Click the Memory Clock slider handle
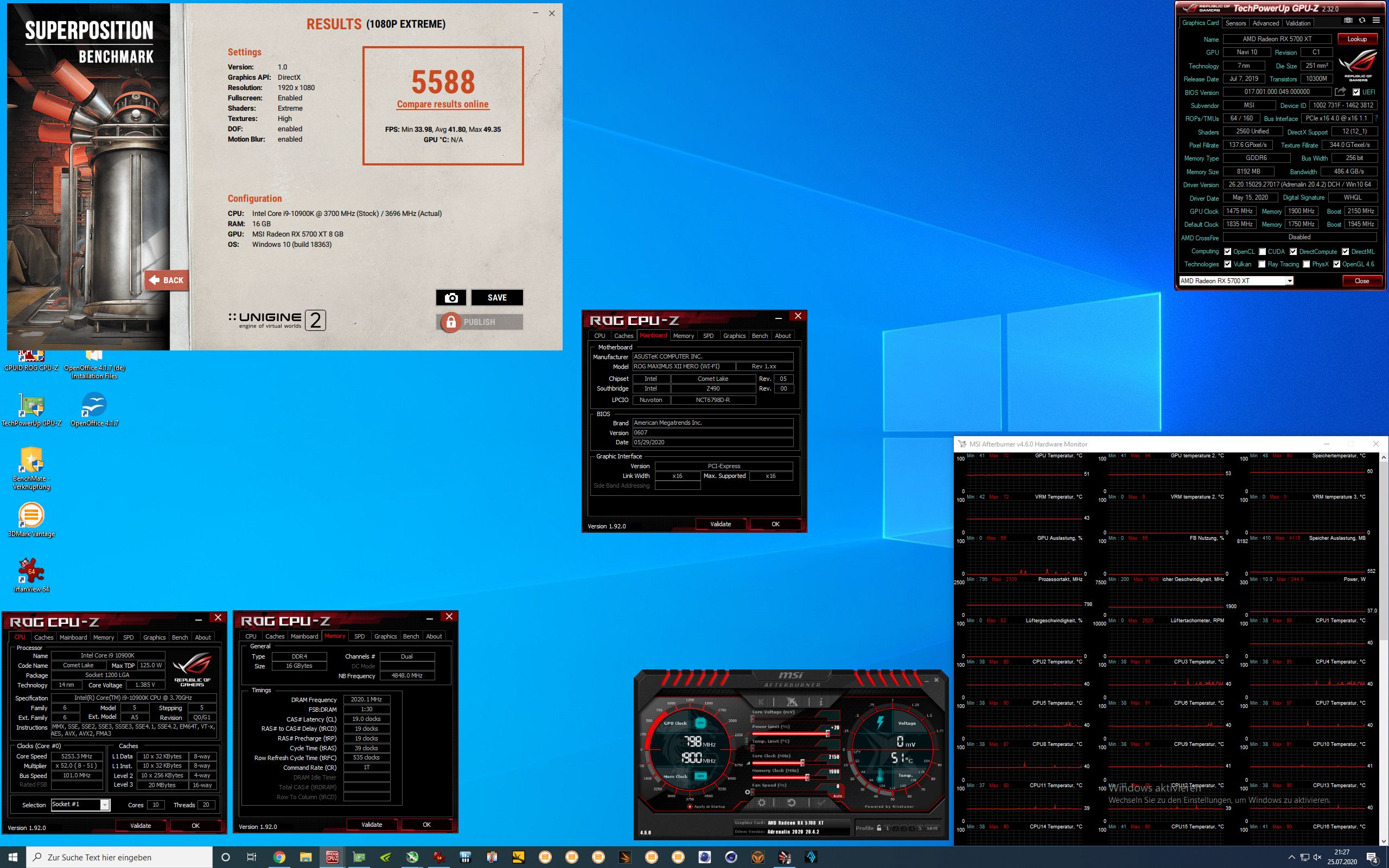 point(807,777)
